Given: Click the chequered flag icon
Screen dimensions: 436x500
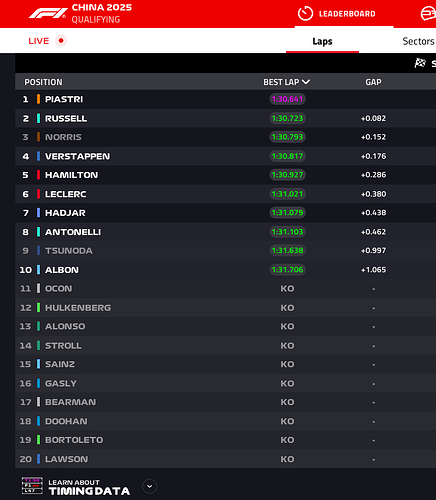Looking at the screenshot, I should 420,63.
